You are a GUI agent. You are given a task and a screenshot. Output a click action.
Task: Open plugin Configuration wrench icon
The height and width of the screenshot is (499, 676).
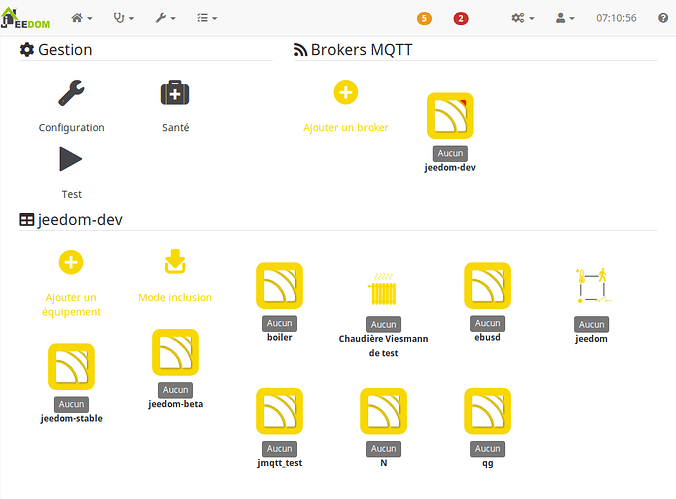(72, 93)
